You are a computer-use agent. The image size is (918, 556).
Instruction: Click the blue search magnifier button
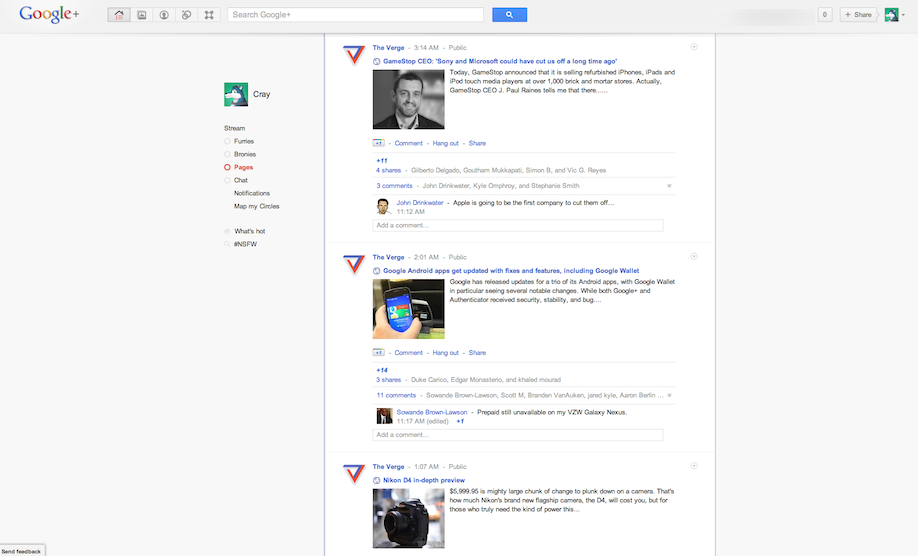(x=509, y=15)
